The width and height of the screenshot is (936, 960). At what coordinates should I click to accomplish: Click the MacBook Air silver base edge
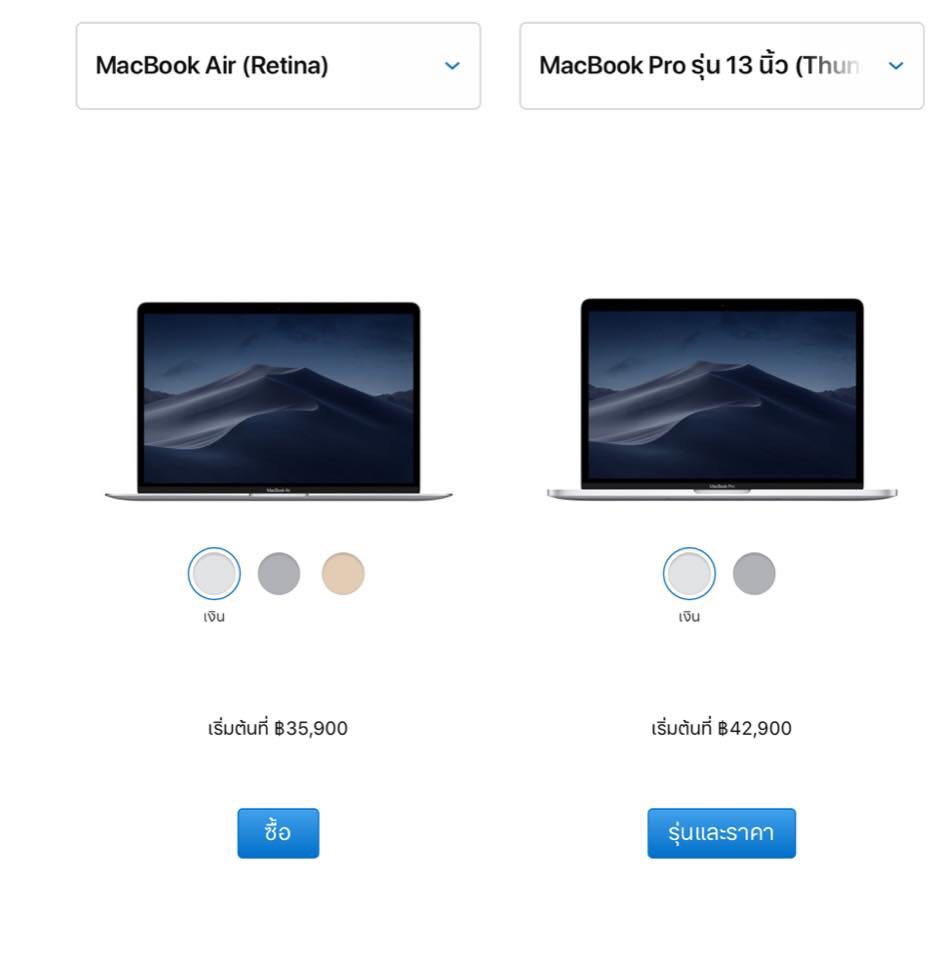coord(279,497)
